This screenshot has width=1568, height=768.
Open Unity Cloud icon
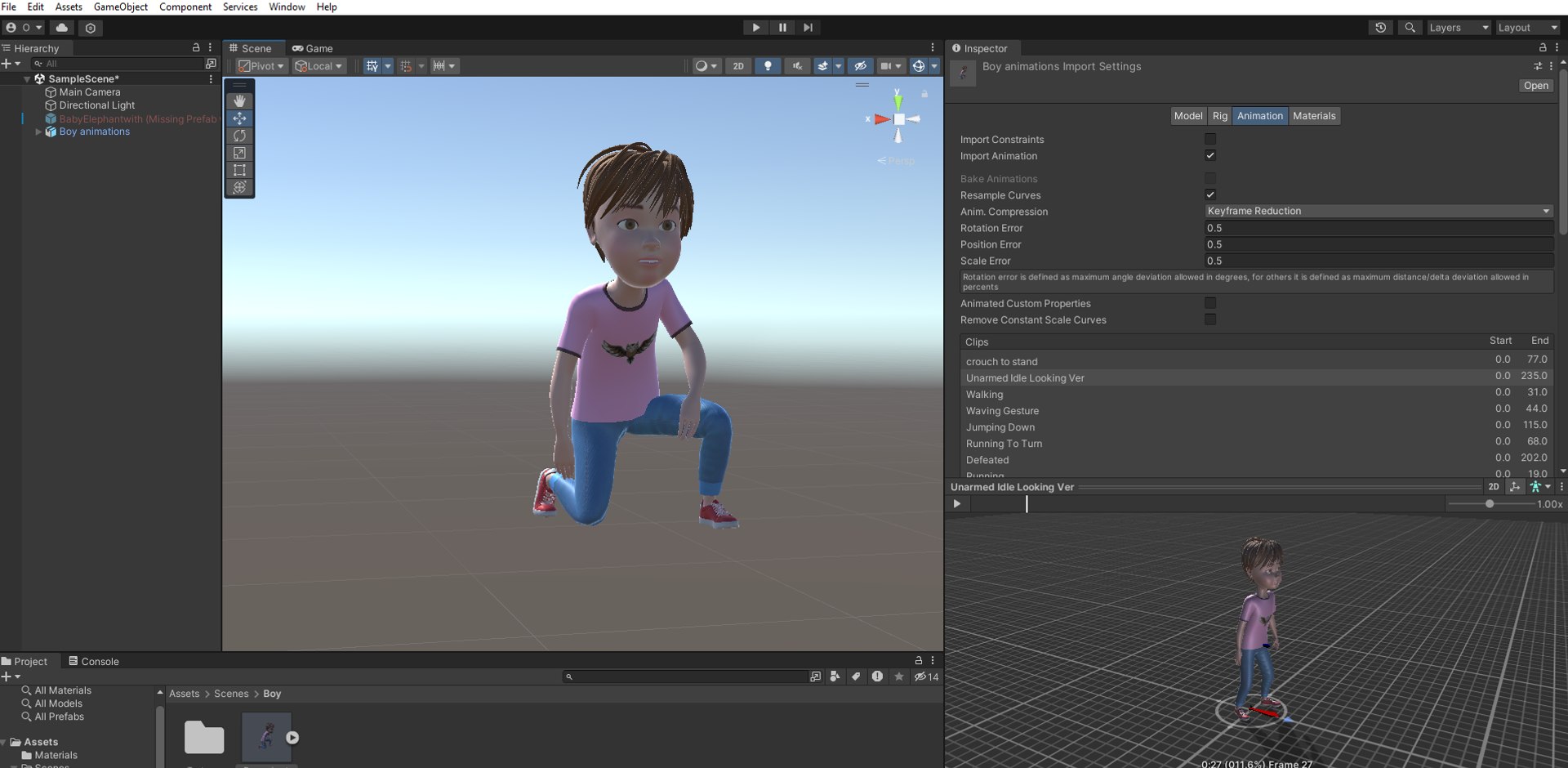click(x=62, y=28)
